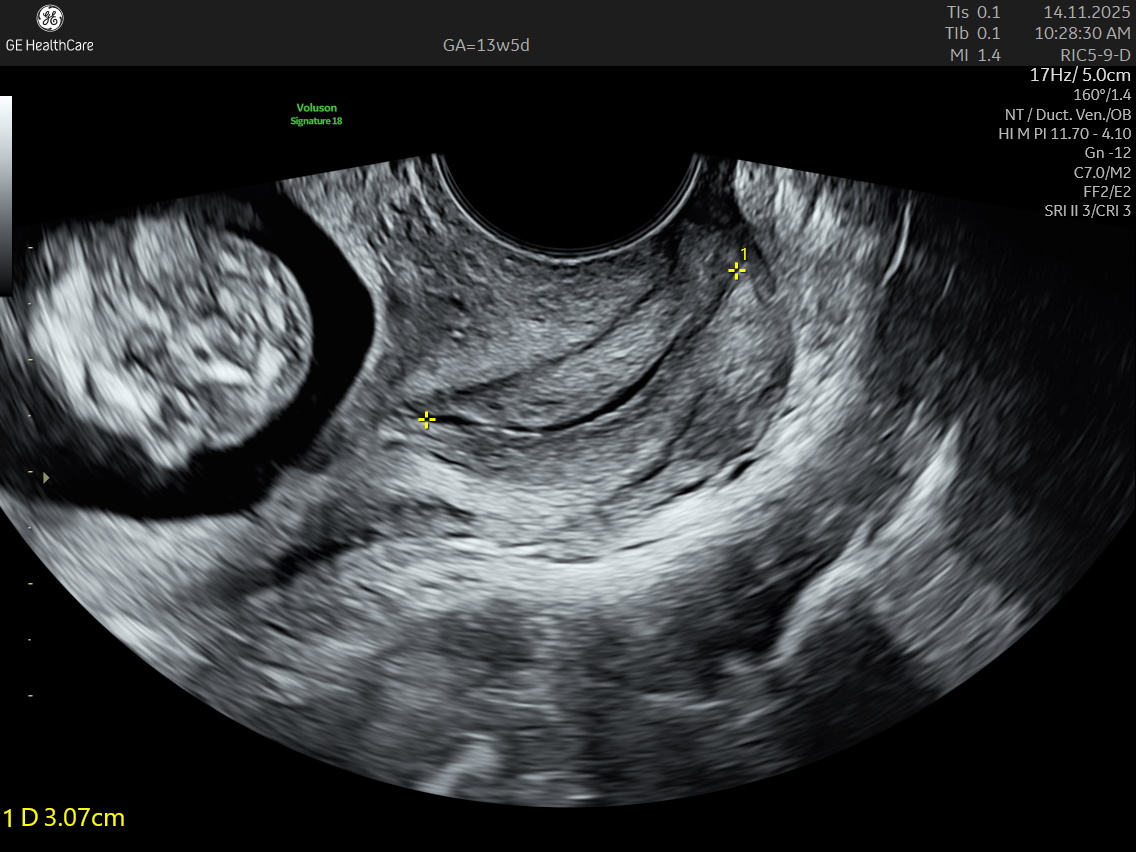Click the 14.11.2025 exam date

click(1086, 13)
